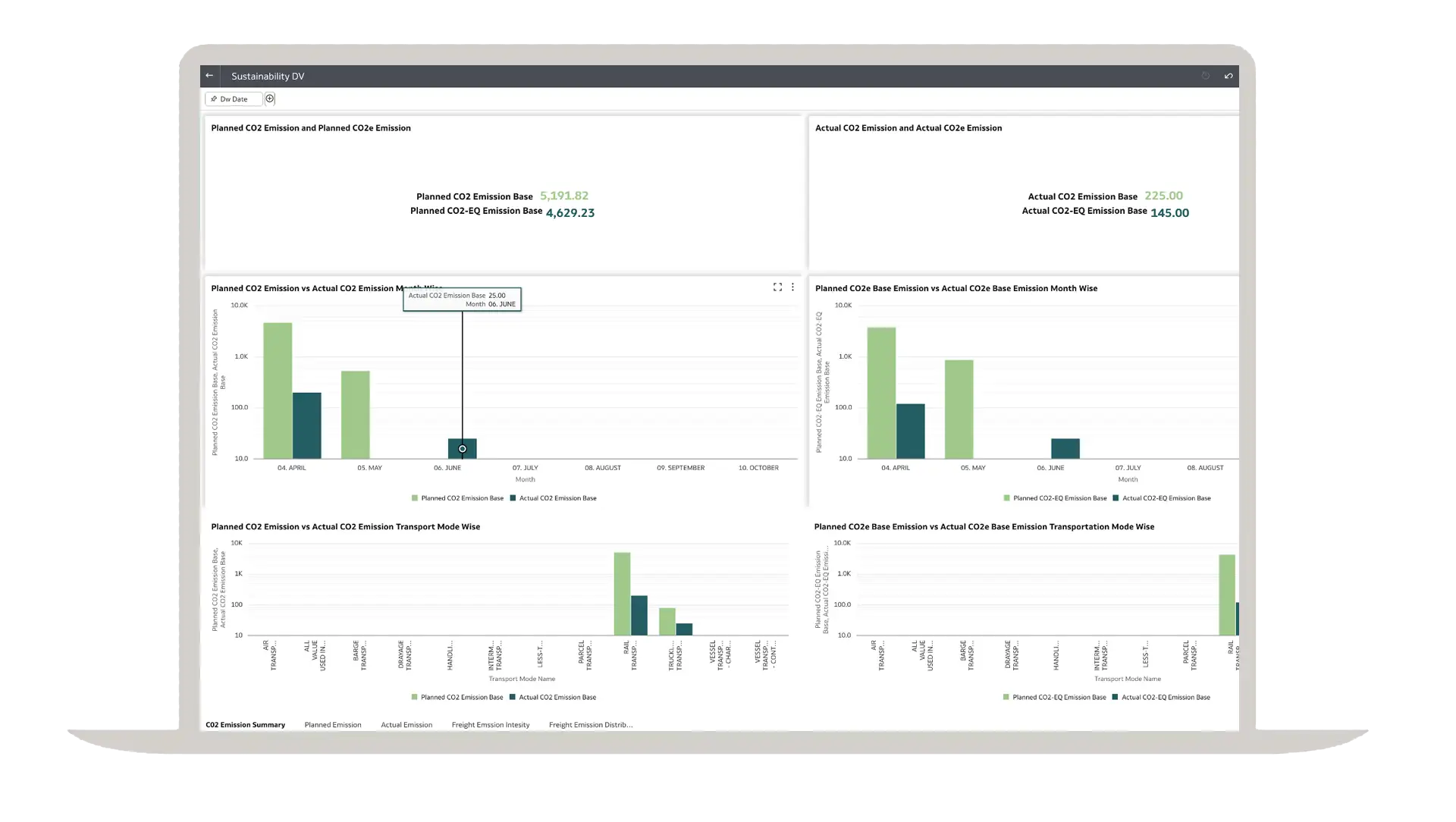1456x822 pixels.
Task: Click the back arrow beside Sustainability DV
Action: pos(209,76)
